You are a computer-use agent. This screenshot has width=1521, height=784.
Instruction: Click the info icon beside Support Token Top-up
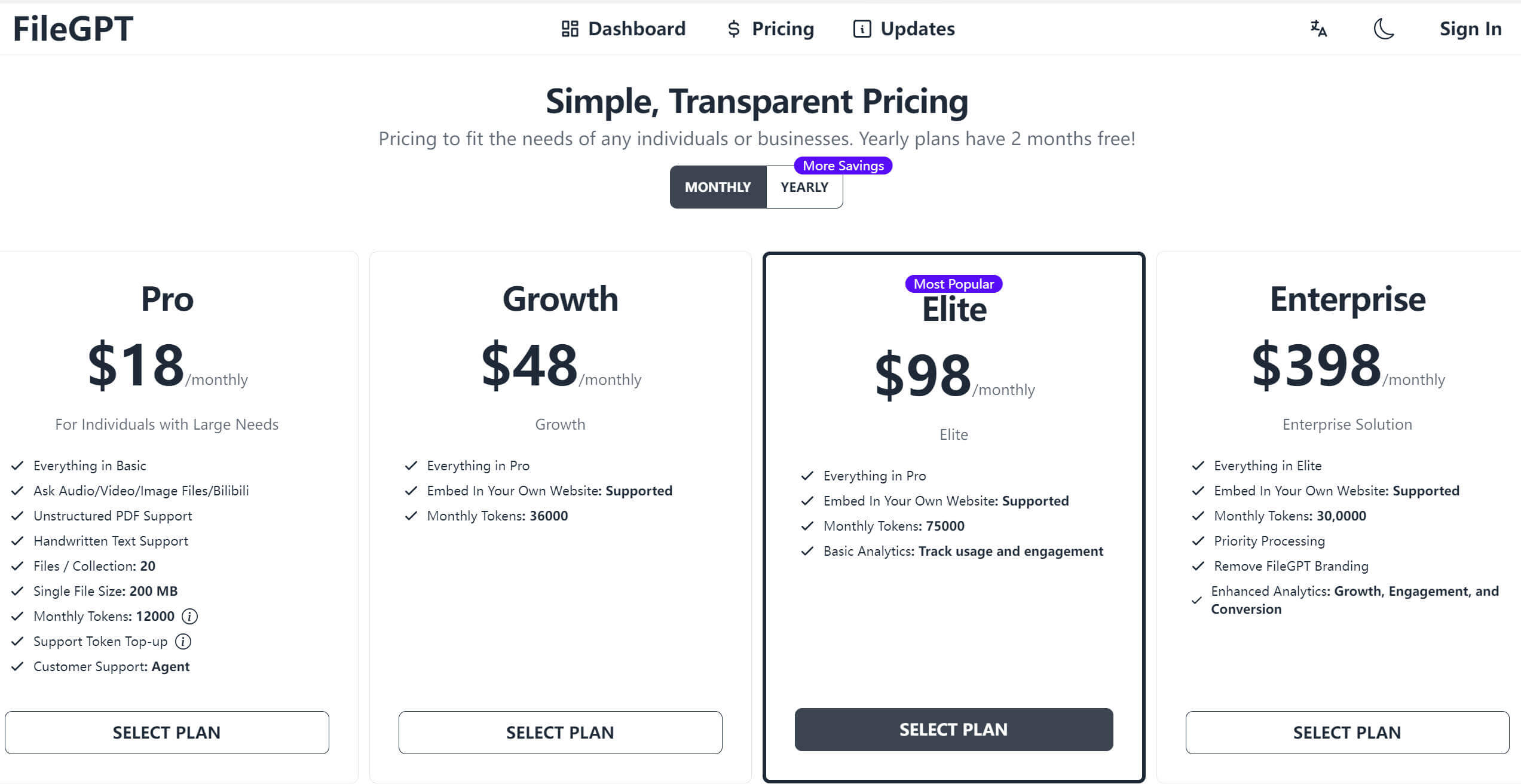pyautogui.click(x=182, y=641)
